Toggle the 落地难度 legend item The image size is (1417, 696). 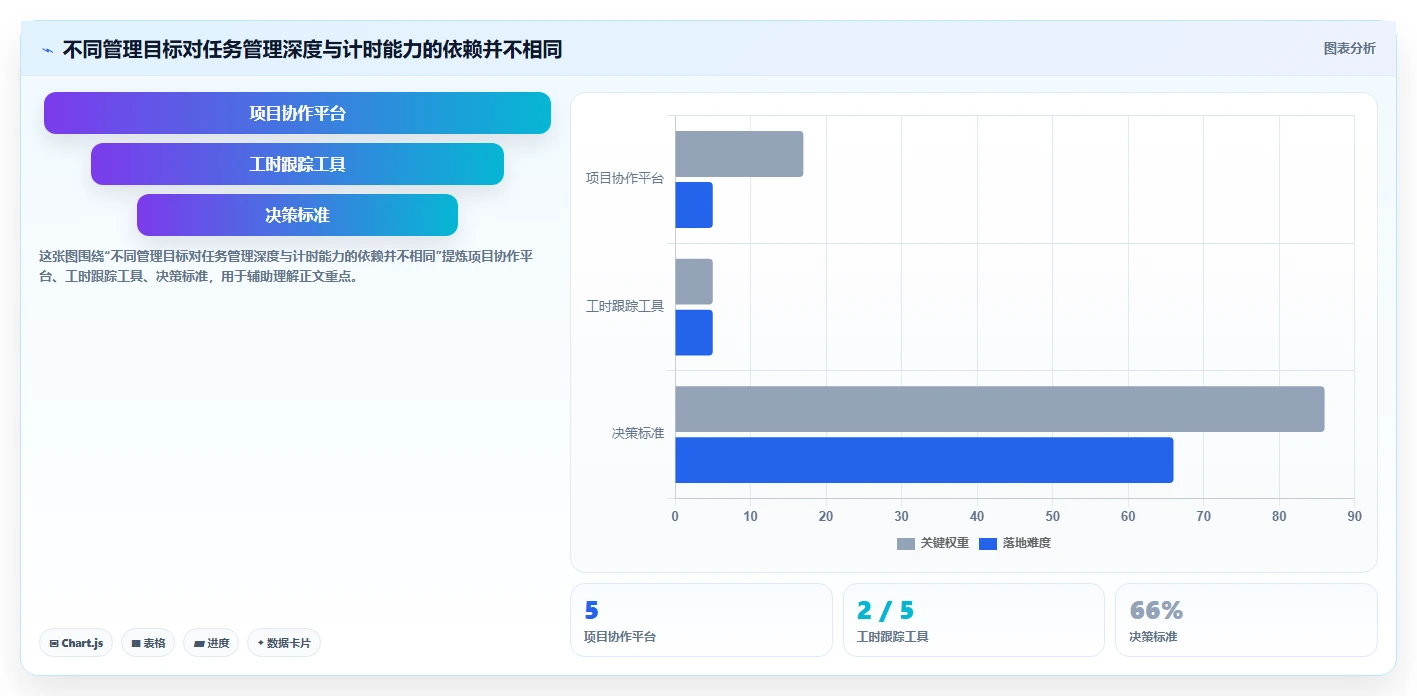[1014, 543]
